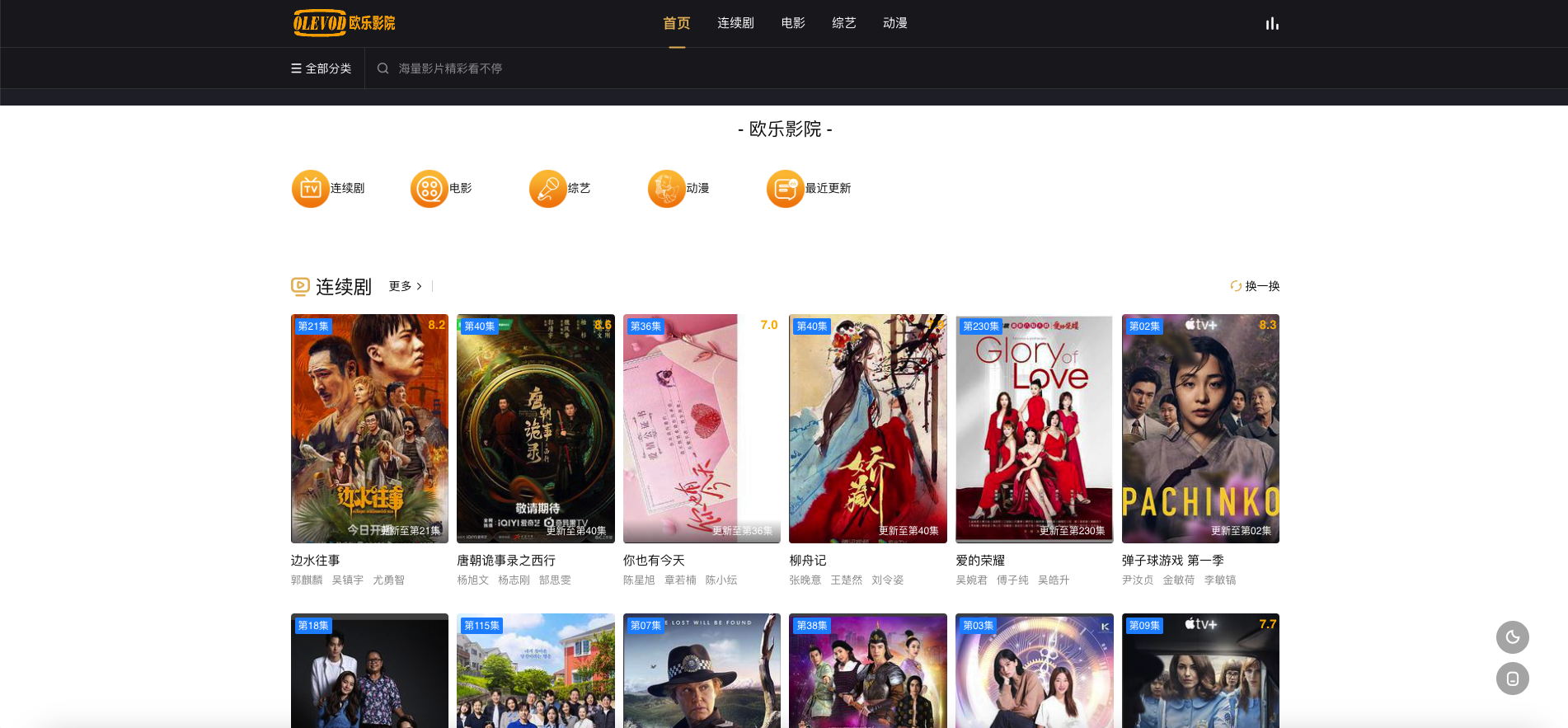This screenshot has width=1568, height=728.
Task: Click 换一换 to shuffle the shows
Action: pos(1262,286)
